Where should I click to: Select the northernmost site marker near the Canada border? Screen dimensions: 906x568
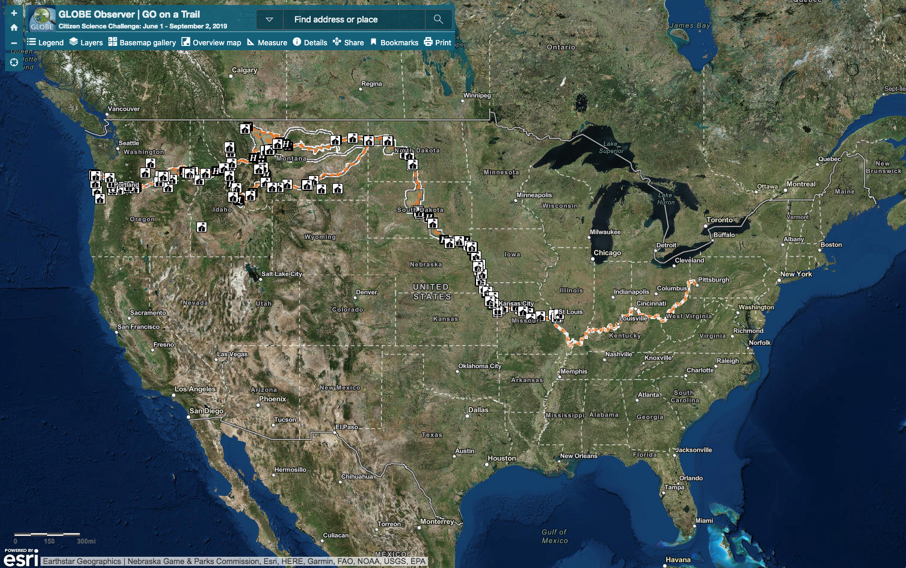click(x=246, y=128)
